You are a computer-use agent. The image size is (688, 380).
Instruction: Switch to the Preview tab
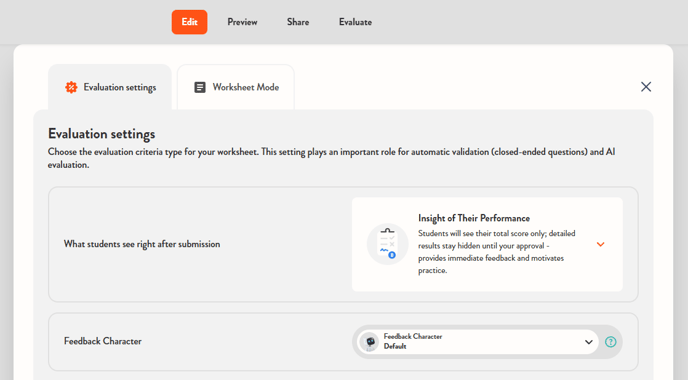[242, 22]
